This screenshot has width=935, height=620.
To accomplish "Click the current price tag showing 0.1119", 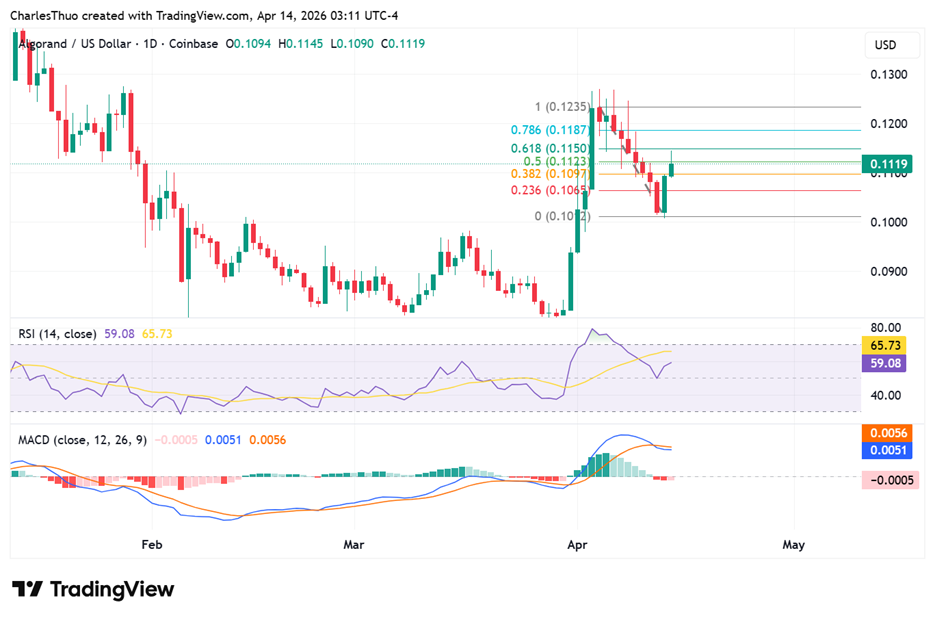I will click(889, 163).
